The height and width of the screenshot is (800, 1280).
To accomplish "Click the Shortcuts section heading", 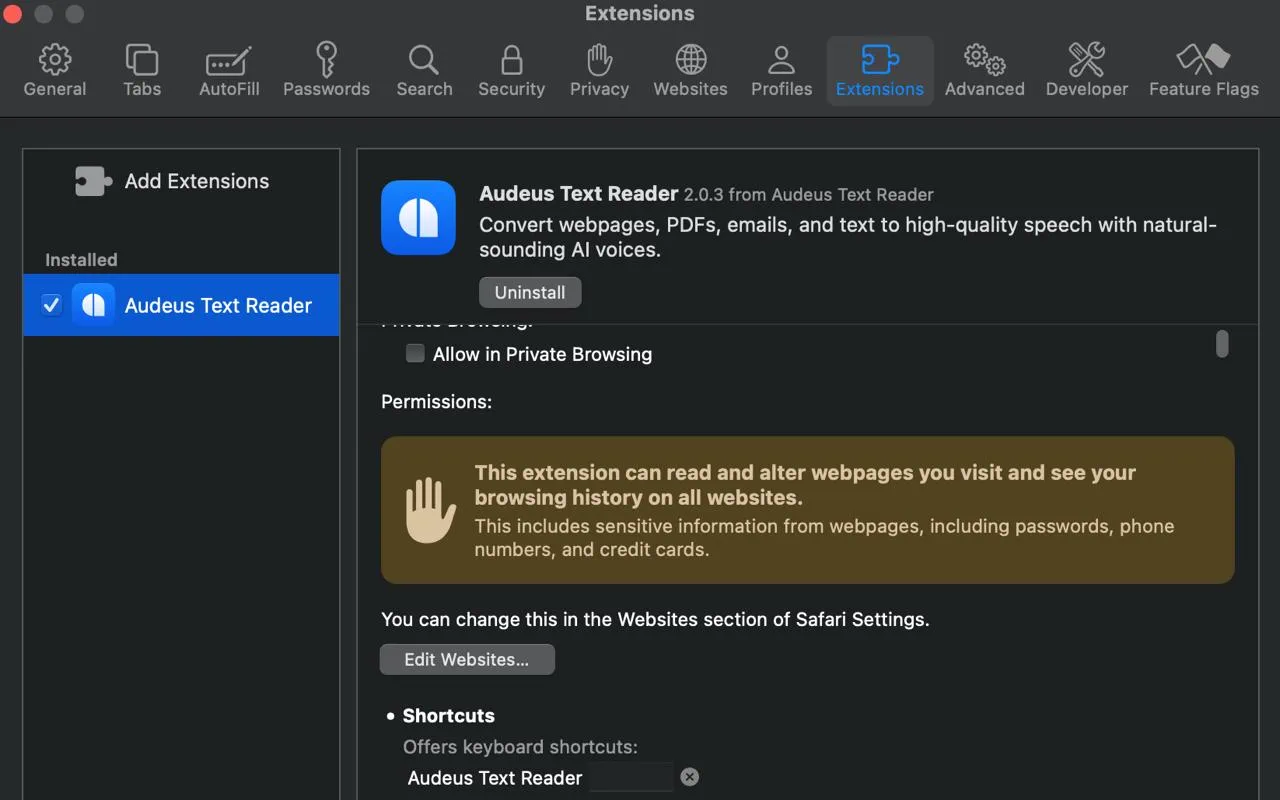I will [448, 715].
